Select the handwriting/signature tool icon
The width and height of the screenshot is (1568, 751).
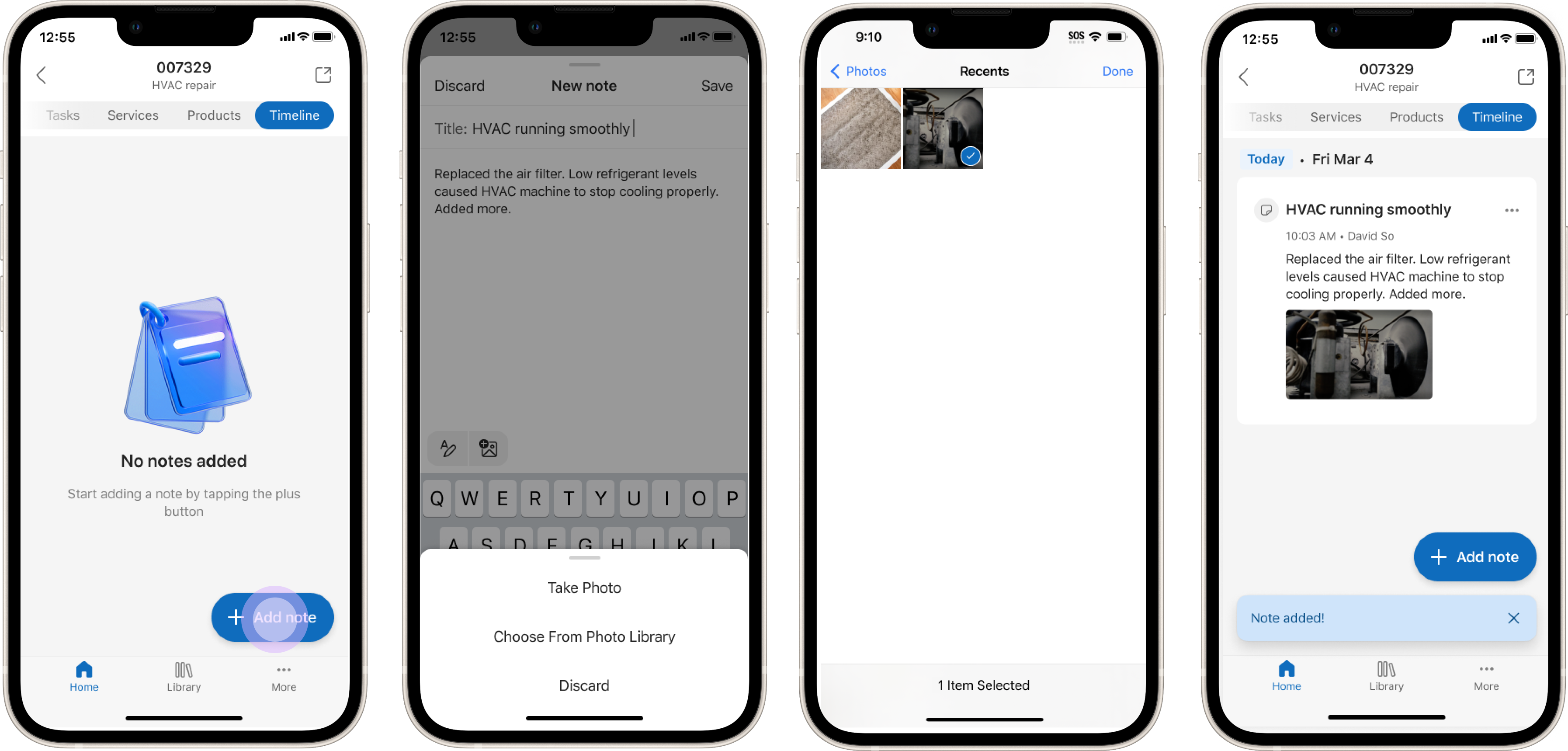[x=449, y=448]
